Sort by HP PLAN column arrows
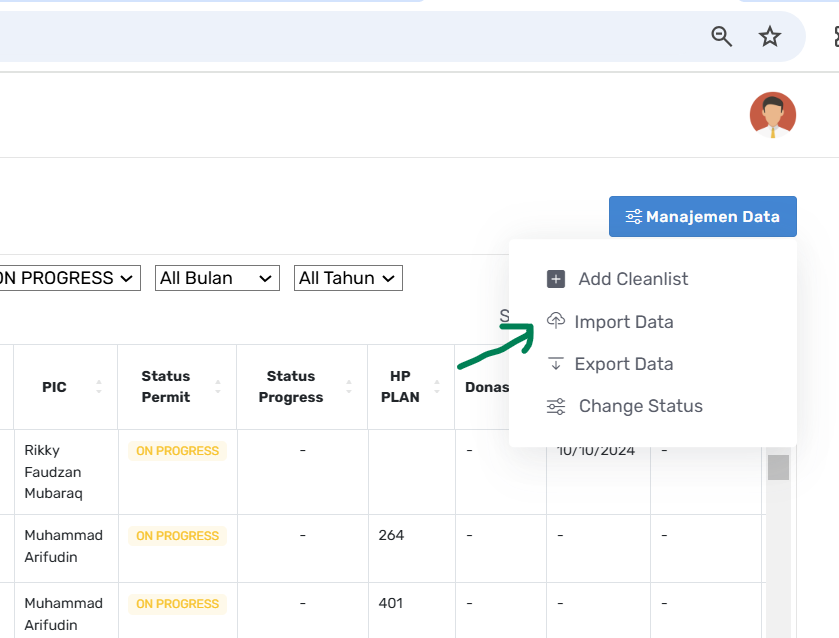 click(x=437, y=387)
